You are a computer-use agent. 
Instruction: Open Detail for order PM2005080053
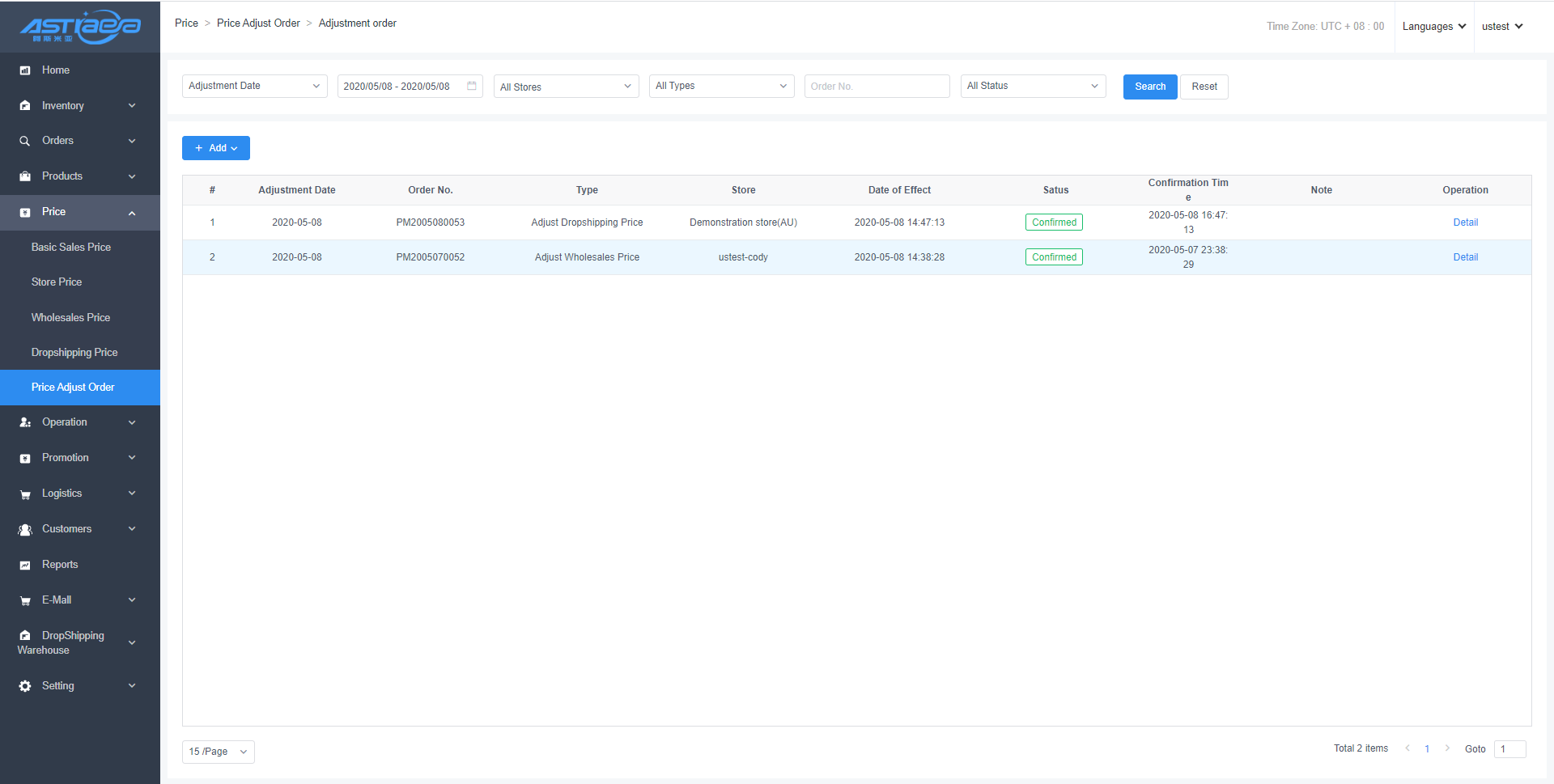1465,222
